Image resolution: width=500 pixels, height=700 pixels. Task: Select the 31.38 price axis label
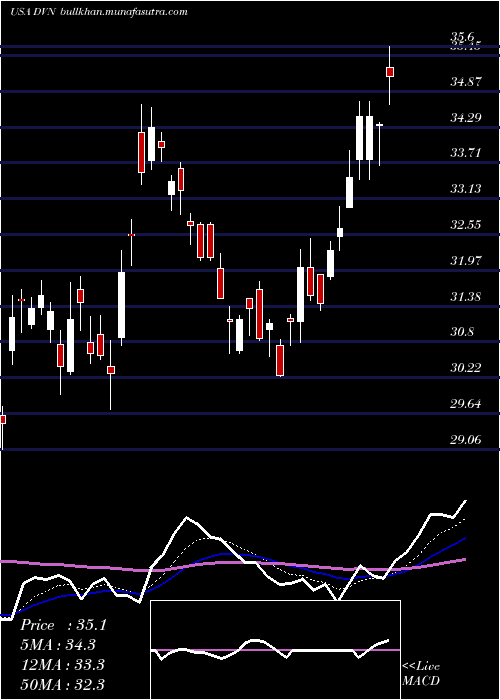[x=466, y=296]
